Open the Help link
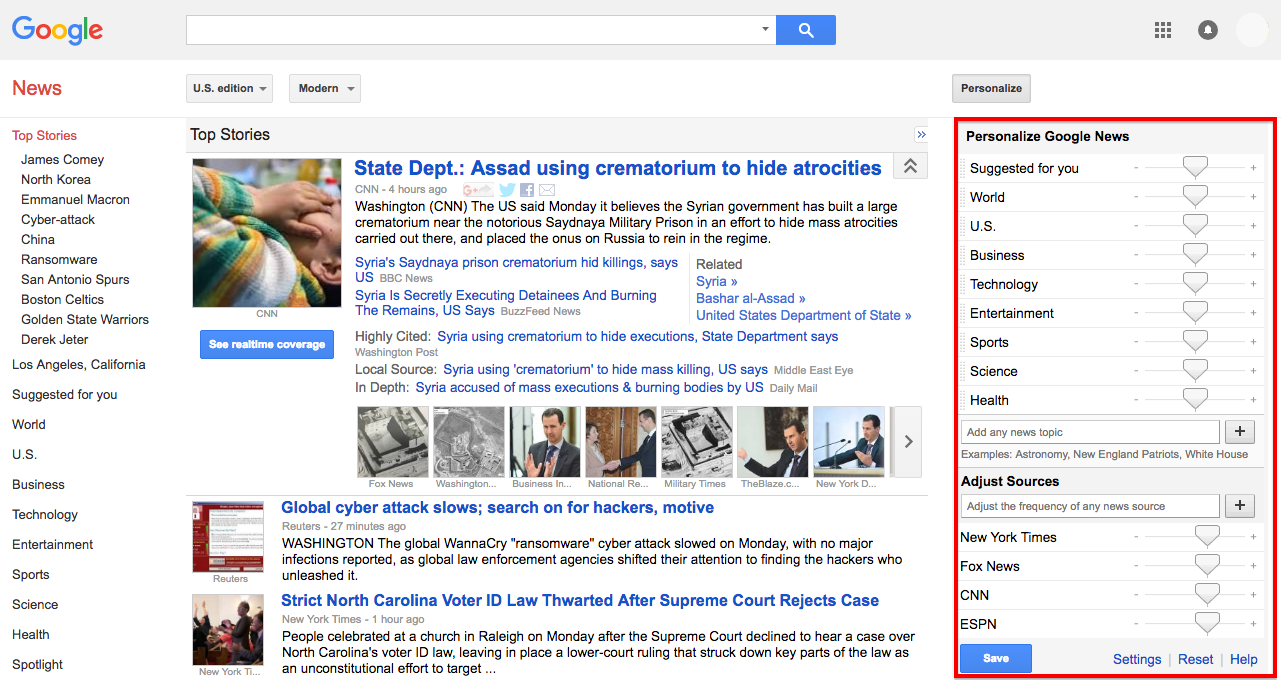Image resolution: width=1281 pixels, height=685 pixels. (x=1244, y=660)
